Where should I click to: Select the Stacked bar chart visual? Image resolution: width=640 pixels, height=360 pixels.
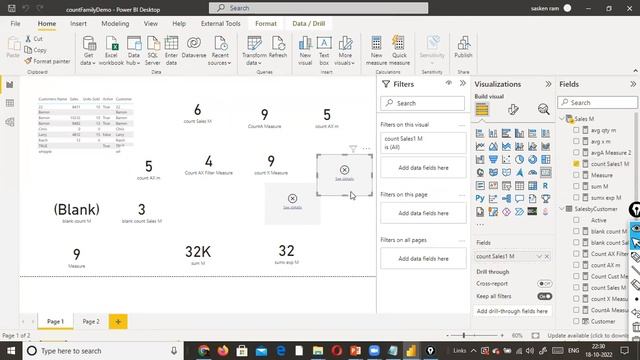click(480, 133)
